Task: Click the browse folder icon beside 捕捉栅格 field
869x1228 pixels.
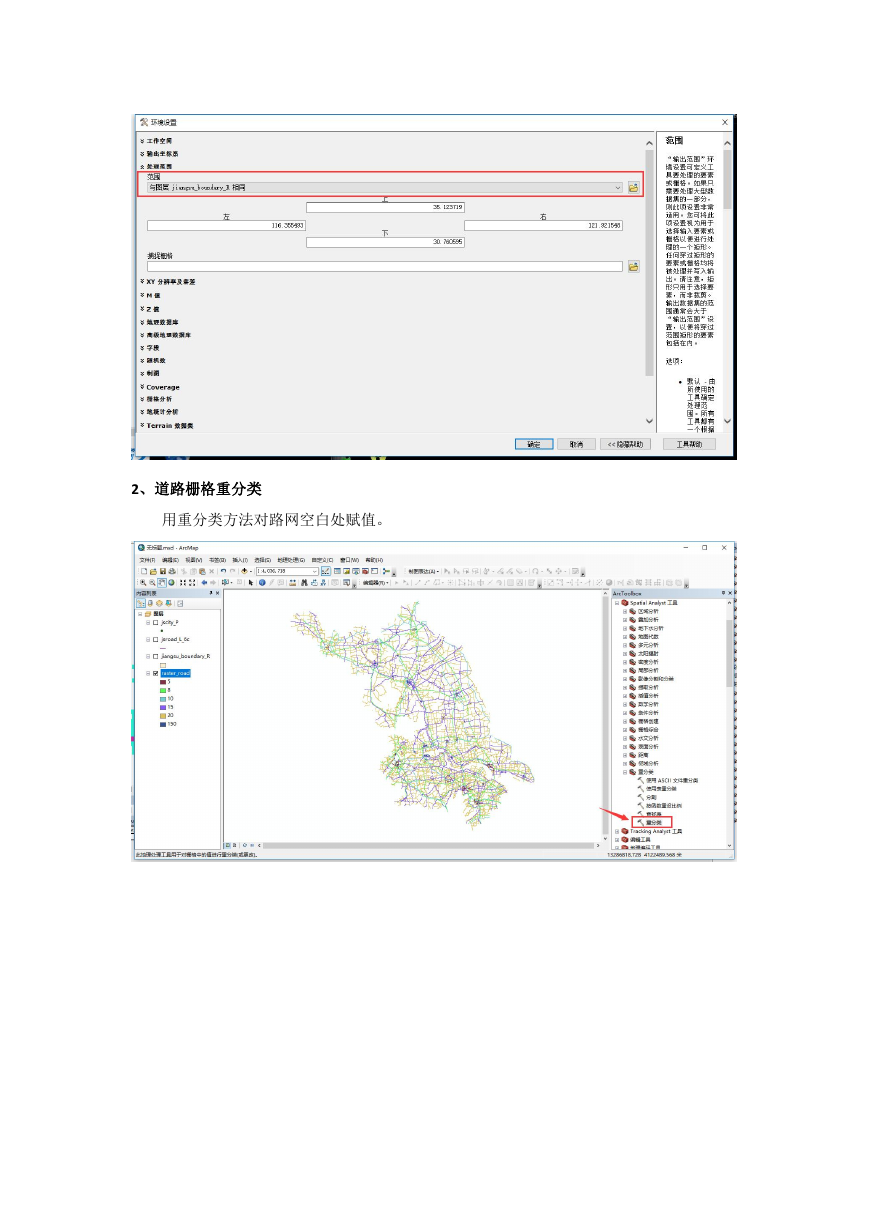Action: (x=633, y=267)
